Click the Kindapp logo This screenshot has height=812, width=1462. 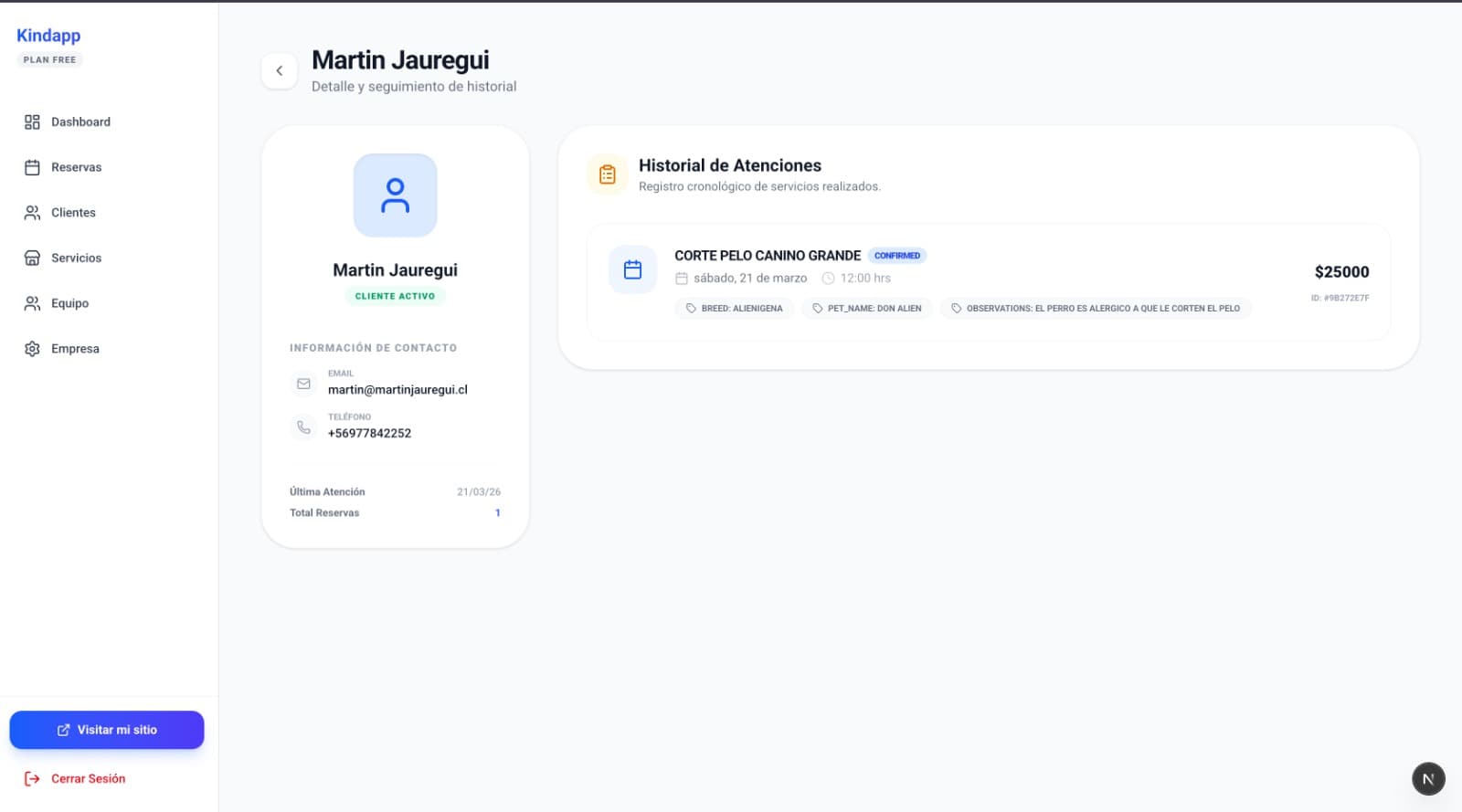click(x=48, y=36)
